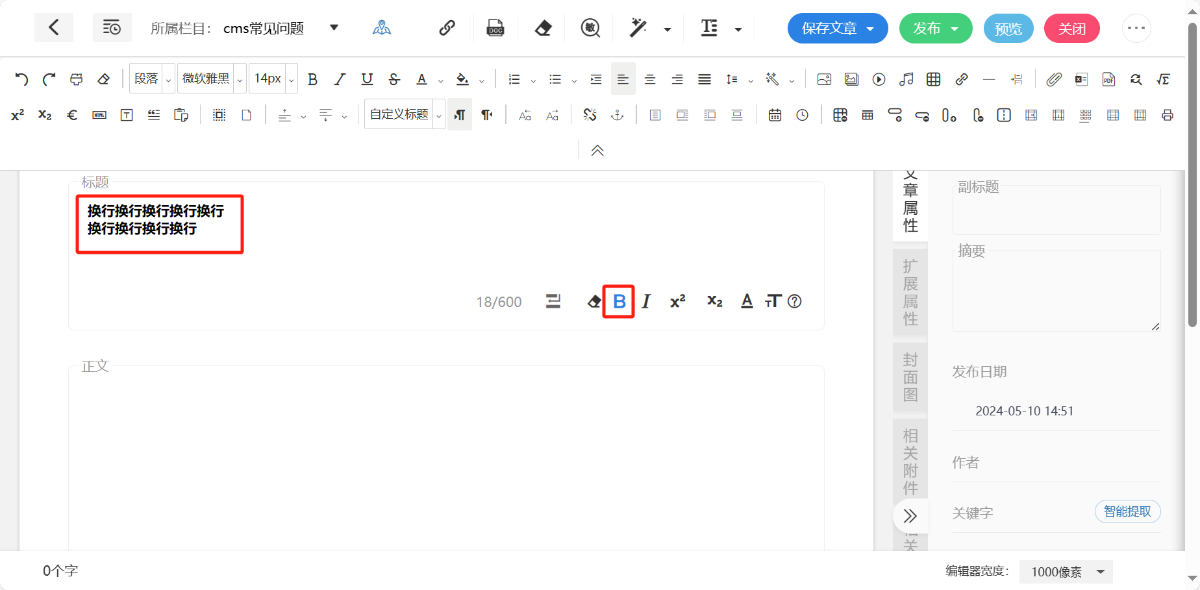This screenshot has height=590, width=1200.
Task: Toggle left text alignment in main toolbar
Action: [x=623, y=79]
